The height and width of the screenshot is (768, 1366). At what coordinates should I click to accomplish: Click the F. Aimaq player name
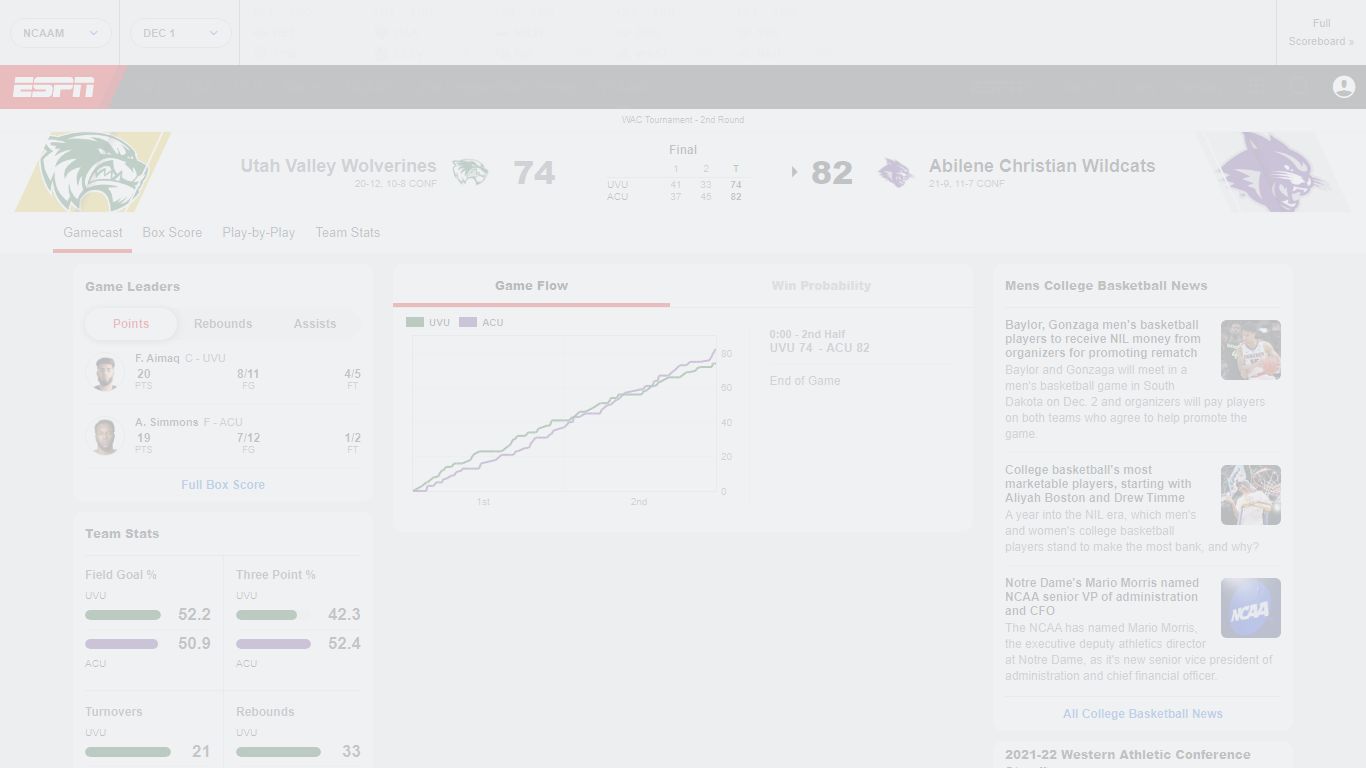(x=158, y=358)
